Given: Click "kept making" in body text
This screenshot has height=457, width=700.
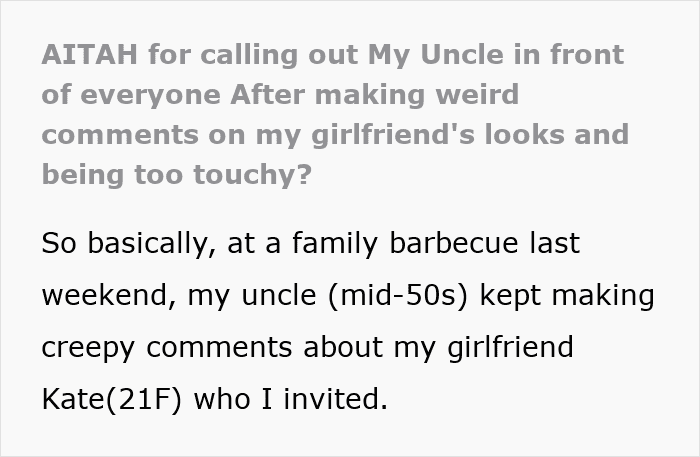Looking at the screenshot, I should point(567,297).
